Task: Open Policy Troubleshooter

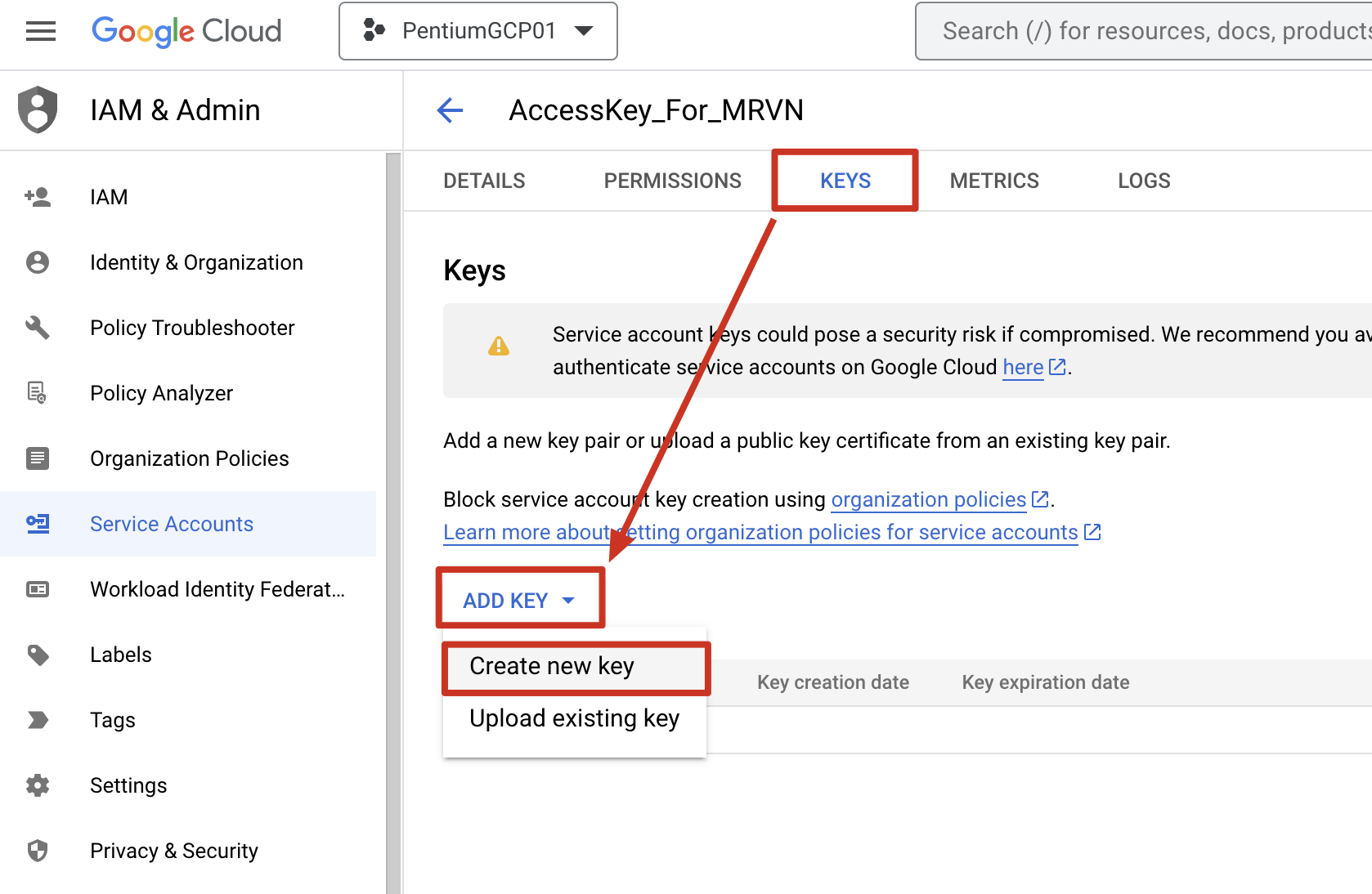Action: tap(192, 328)
